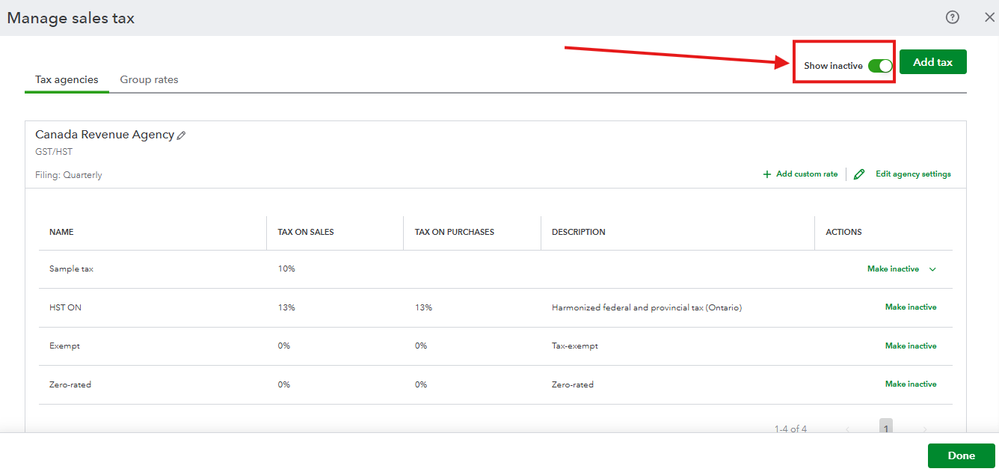Make HST ON inactive
The height and width of the screenshot is (469, 999).
click(x=910, y=307)
